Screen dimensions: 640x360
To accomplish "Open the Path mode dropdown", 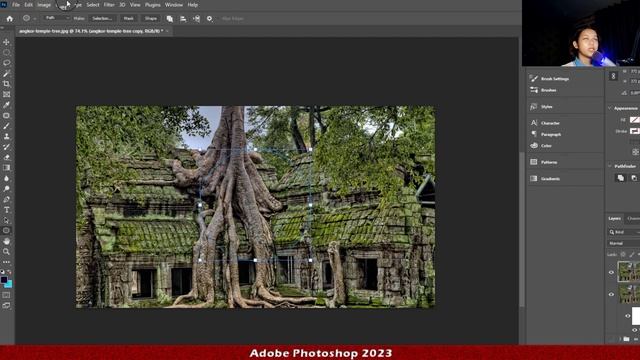I will tap(56, 18).
